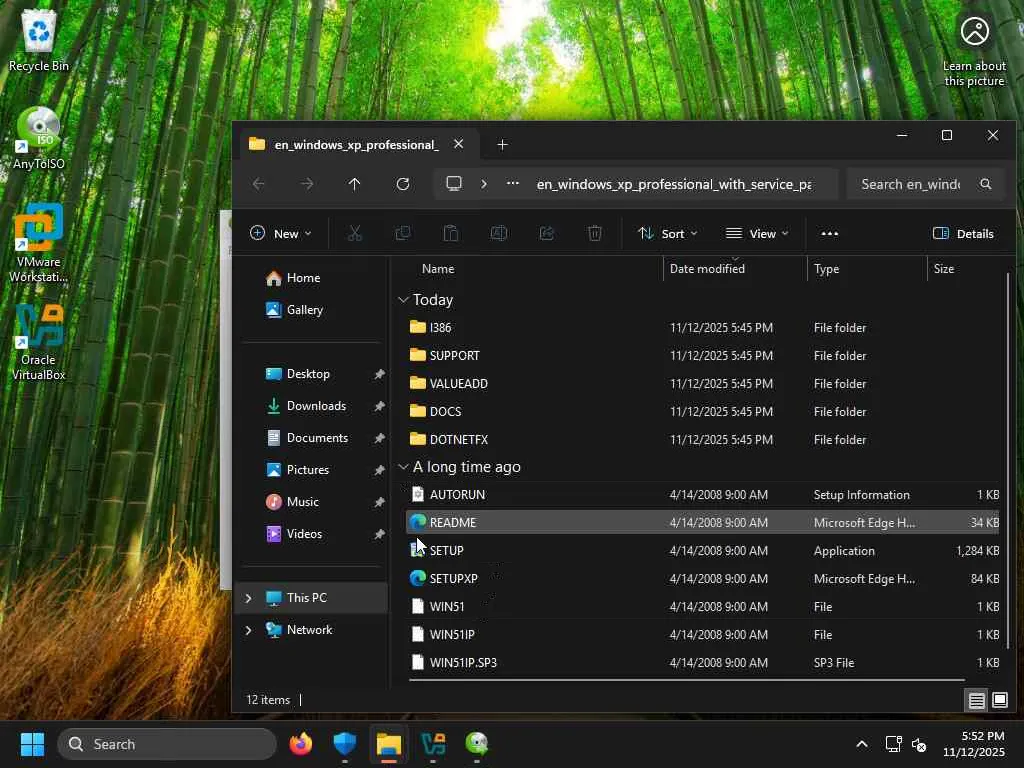This screenshot has height=768, width=1024.
Task: Open Windows Security shield in taskbar
Action: (344, 744)
